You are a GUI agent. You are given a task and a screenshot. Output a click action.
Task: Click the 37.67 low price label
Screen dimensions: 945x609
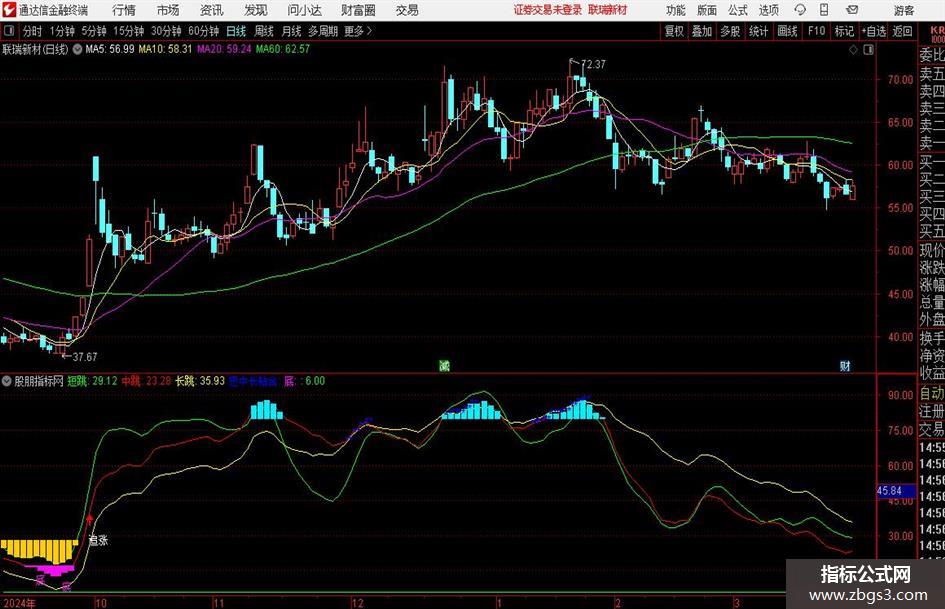(x=84, y=357)
